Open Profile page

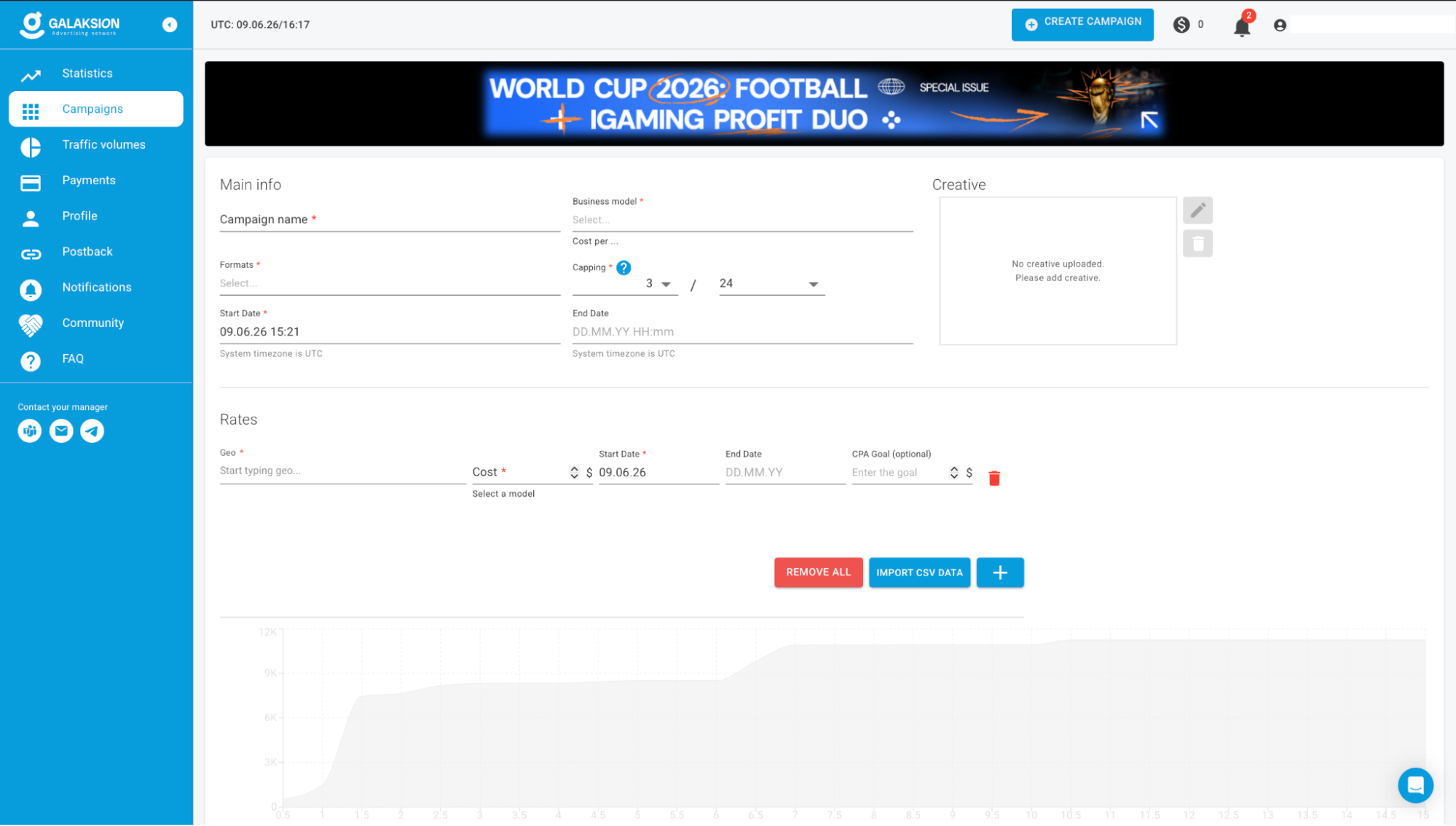(x=80, y=216)
